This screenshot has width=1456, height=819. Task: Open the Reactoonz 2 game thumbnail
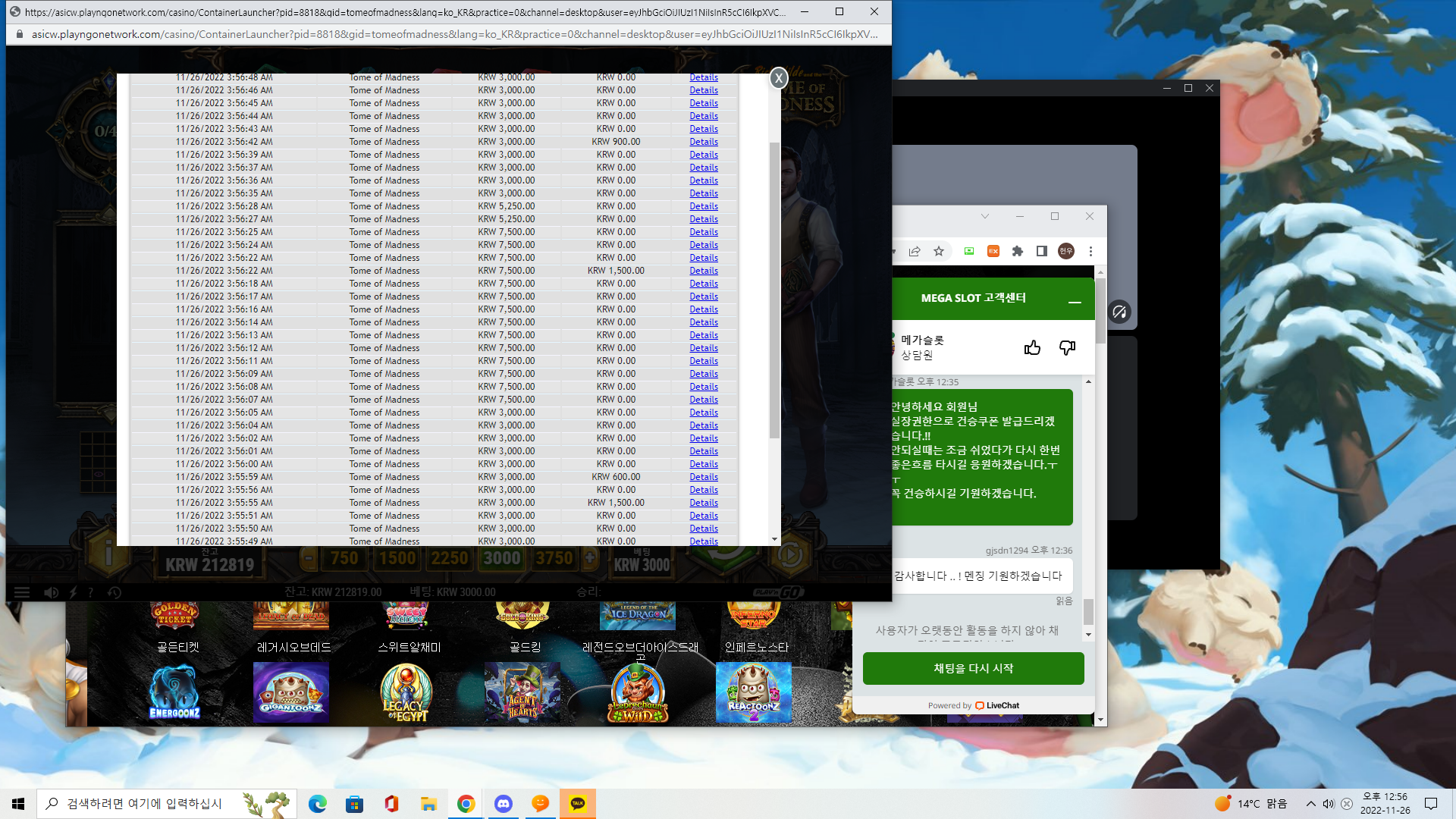[754, 692]
